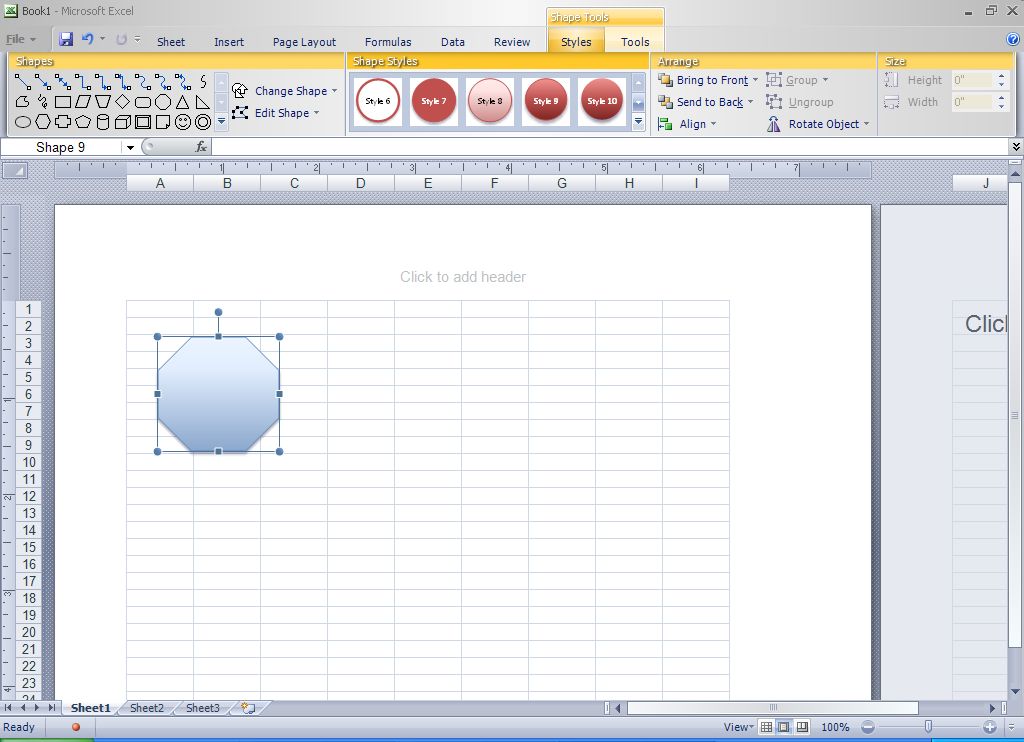This screenshot has width=1024, height=742.
Task: Switch to the Formulas ribbon tab
Action: pos(388,42)
